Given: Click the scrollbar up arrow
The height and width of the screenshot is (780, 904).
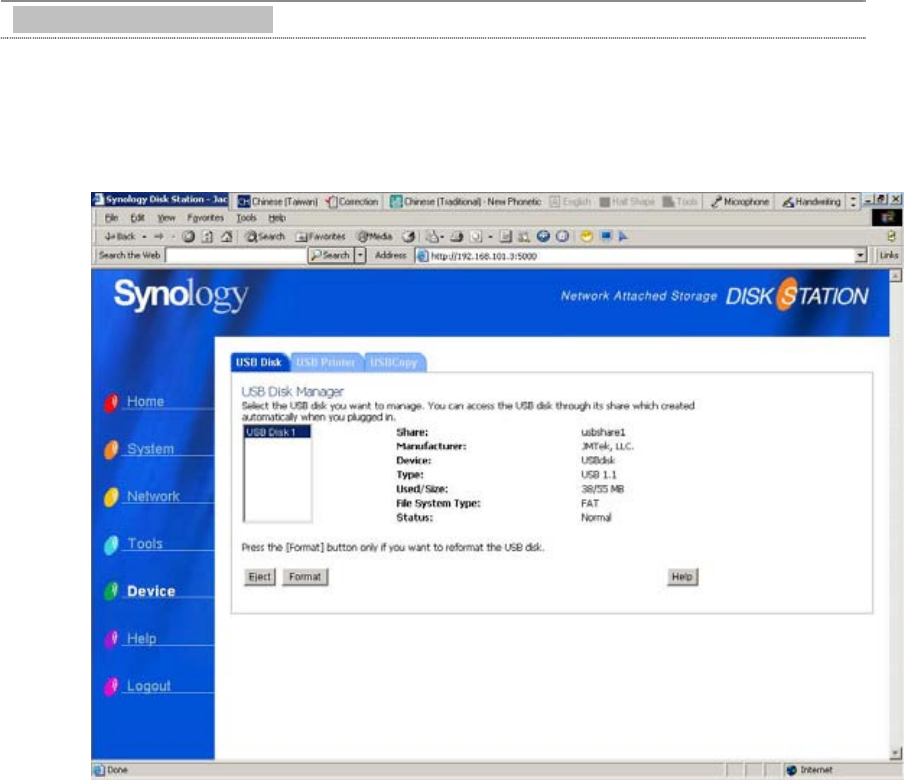Looking at the screenshot, I should click(895, 276).
